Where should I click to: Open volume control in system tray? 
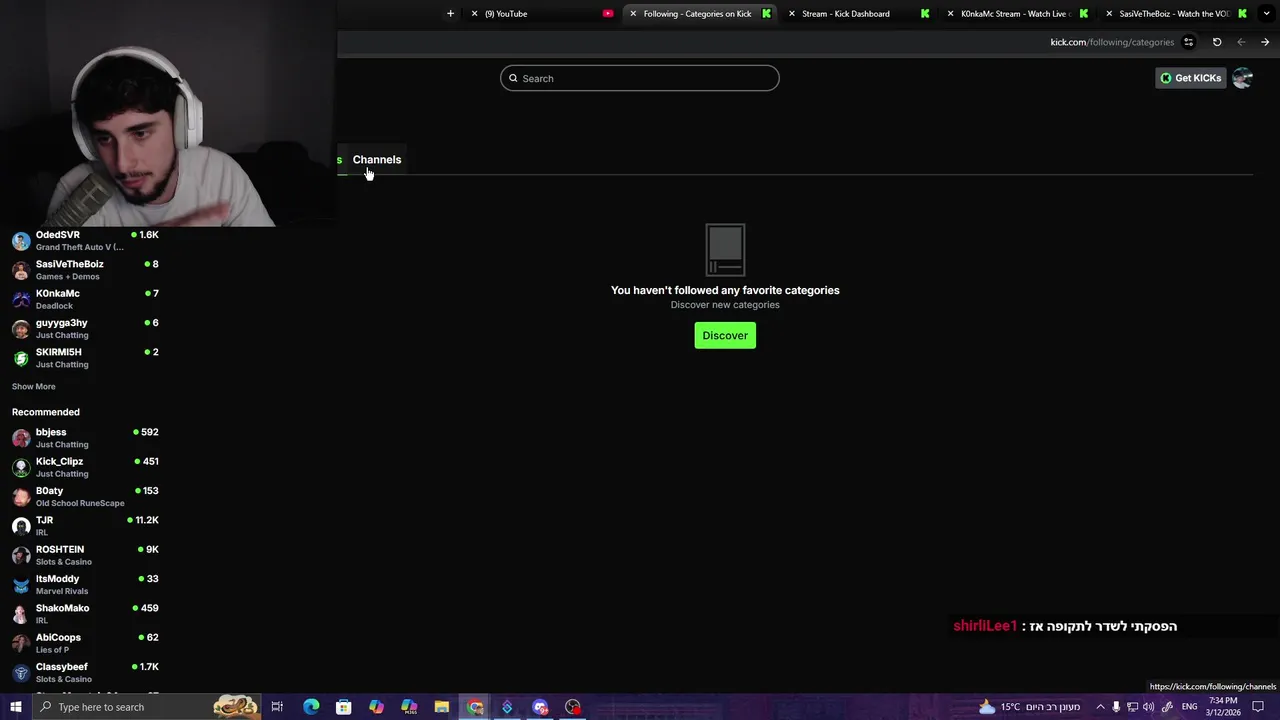click(x=1148, y=707)
